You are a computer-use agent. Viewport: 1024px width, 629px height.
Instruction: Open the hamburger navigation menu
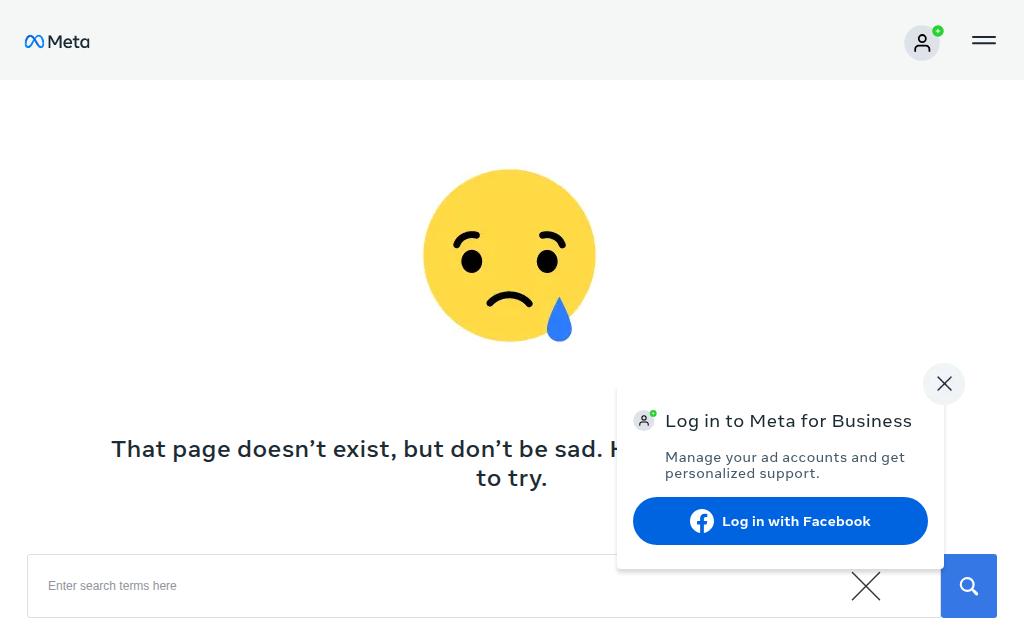click(x=984, y=40)
